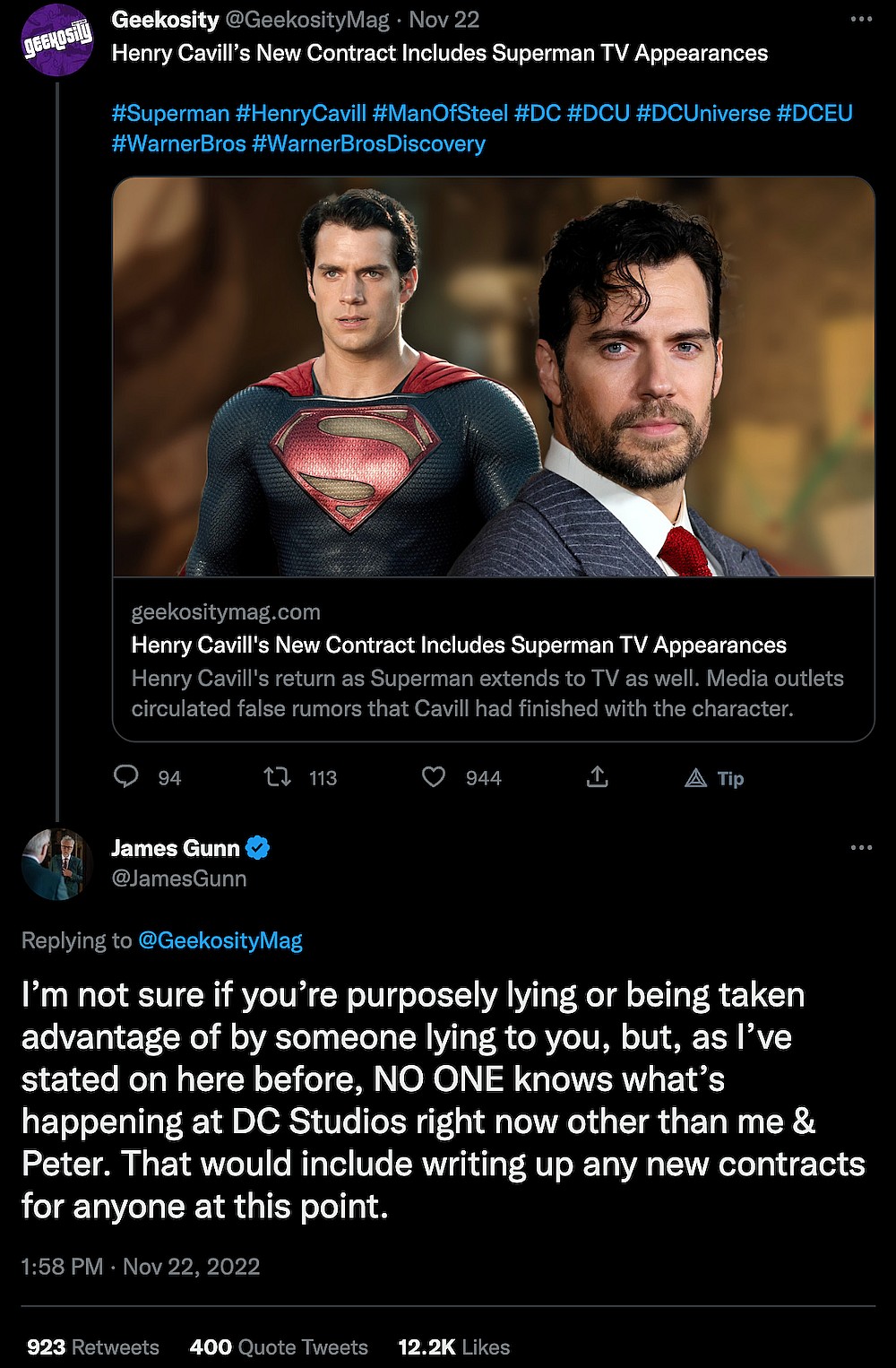View the 12.2K Likes list
This screenshot has width=896, height=1368.
(x=453, y=1346)
